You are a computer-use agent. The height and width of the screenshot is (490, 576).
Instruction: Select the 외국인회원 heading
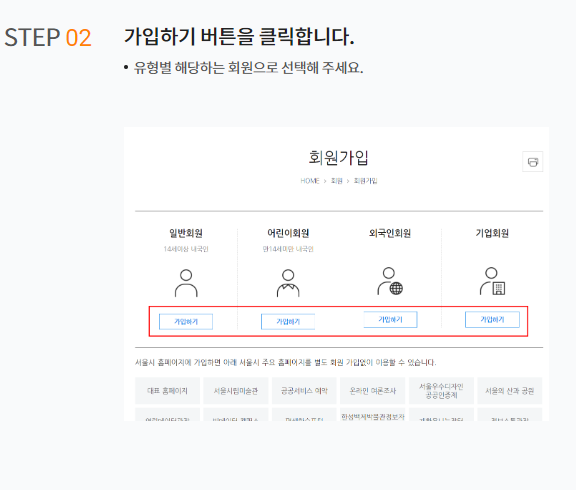click(x=390, y=233)
